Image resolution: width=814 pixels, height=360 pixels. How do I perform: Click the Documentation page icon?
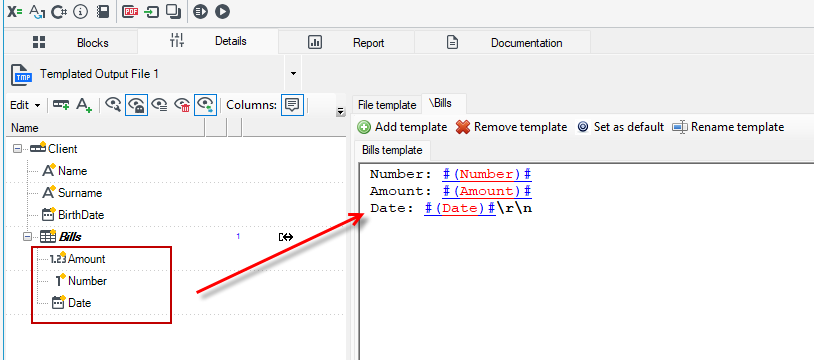[453, 43]
